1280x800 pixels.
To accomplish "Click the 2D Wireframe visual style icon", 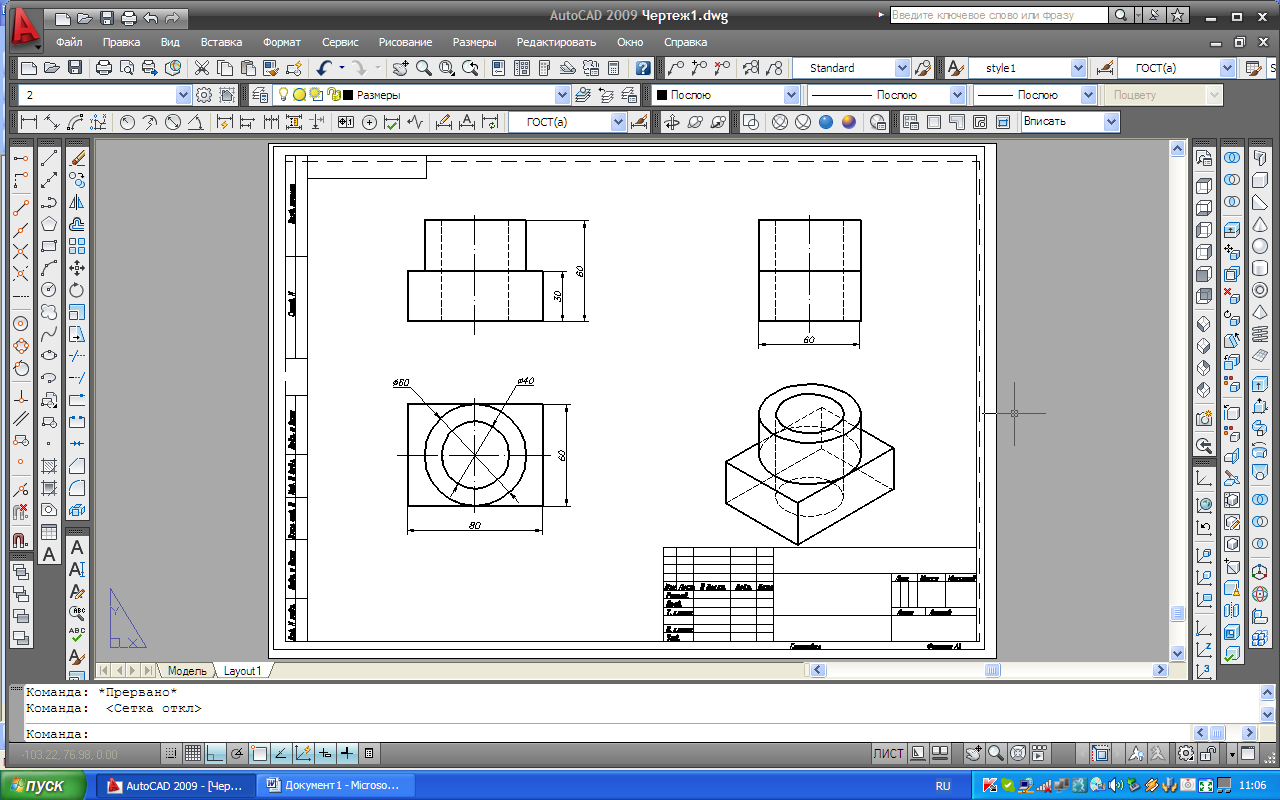I will (x=752, y=122).
